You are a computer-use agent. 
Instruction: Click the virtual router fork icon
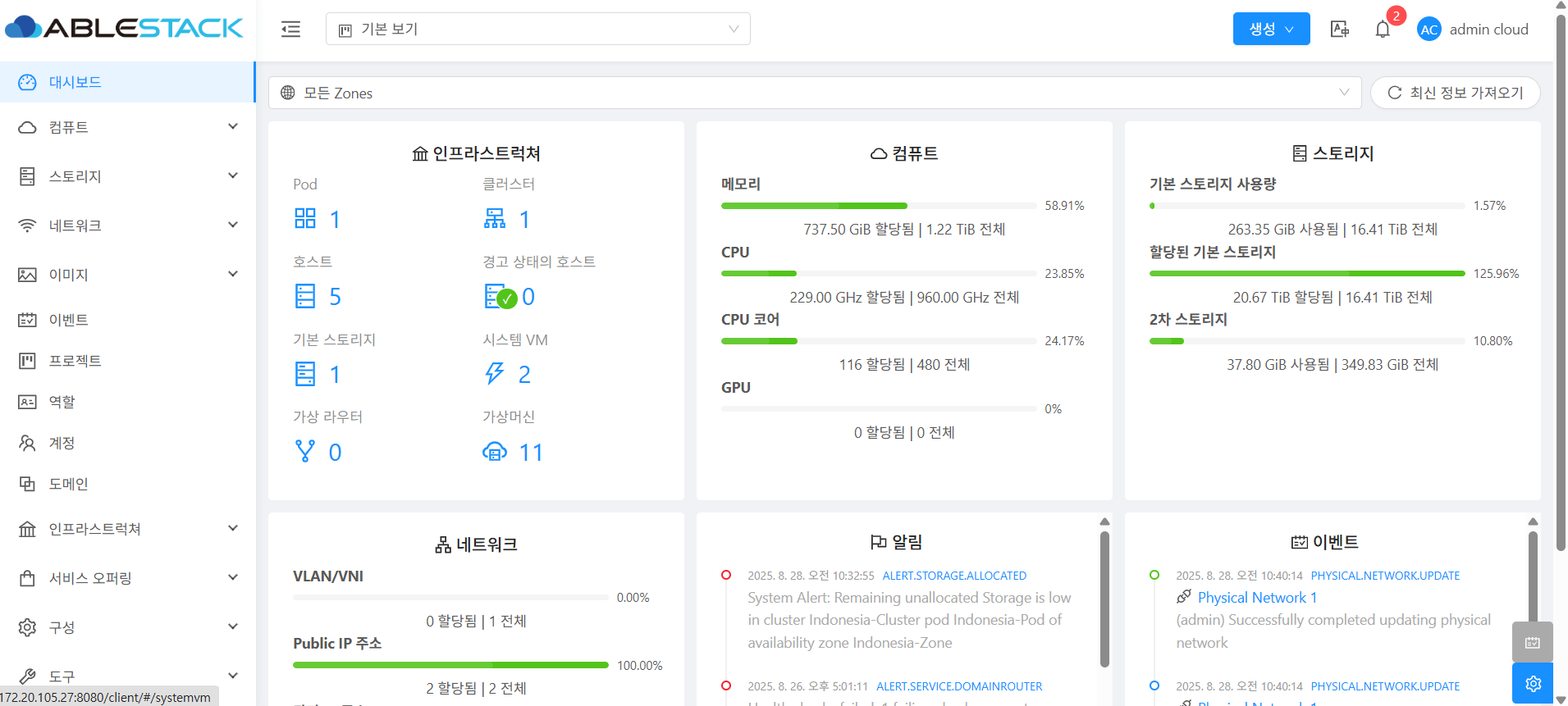point(305,452)
